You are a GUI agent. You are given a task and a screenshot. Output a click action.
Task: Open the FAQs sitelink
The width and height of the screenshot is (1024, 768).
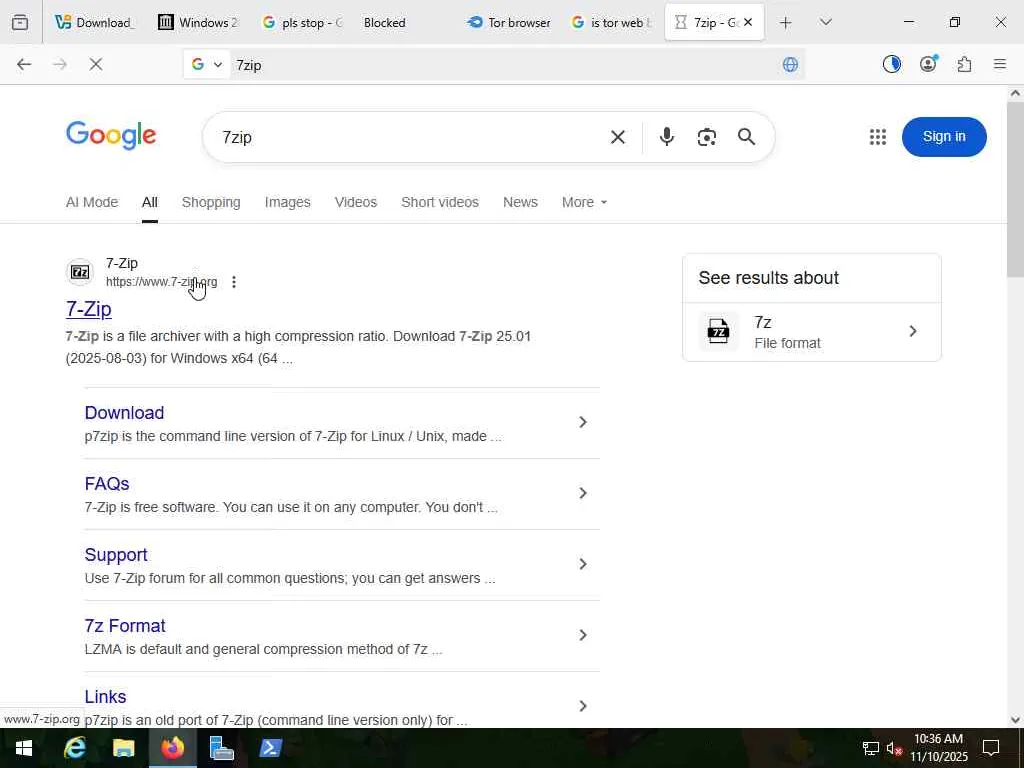(x=106, y=484)
